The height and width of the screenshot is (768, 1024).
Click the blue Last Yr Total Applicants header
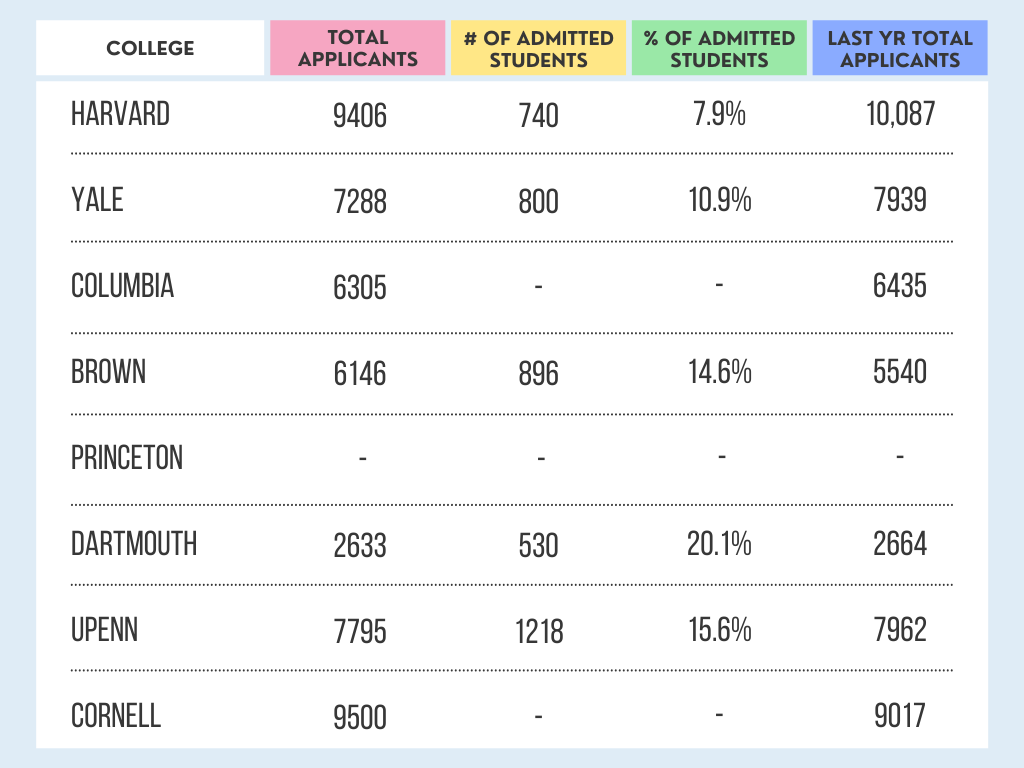pos(900,48)
